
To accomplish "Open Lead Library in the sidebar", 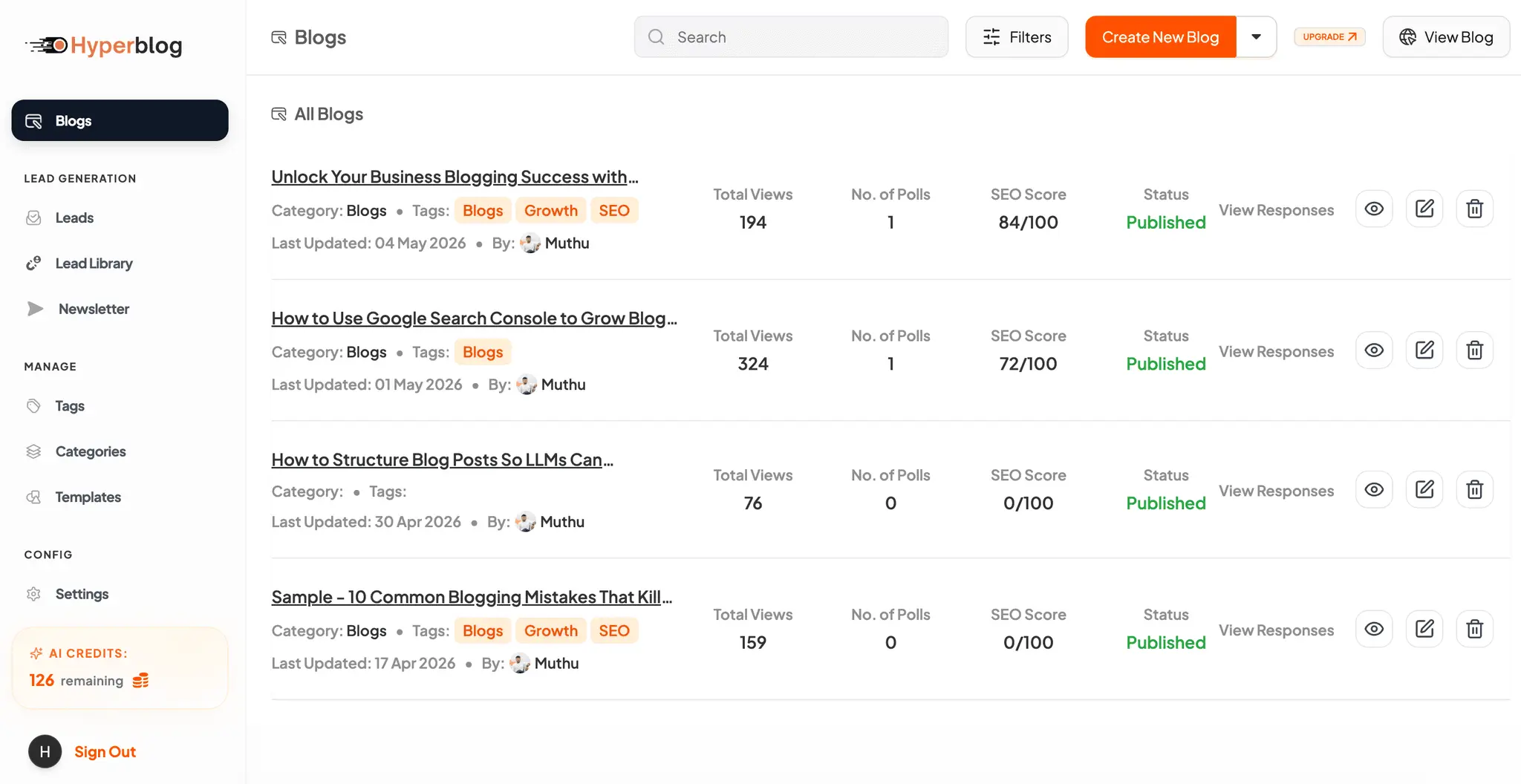I will click(94, 264).
